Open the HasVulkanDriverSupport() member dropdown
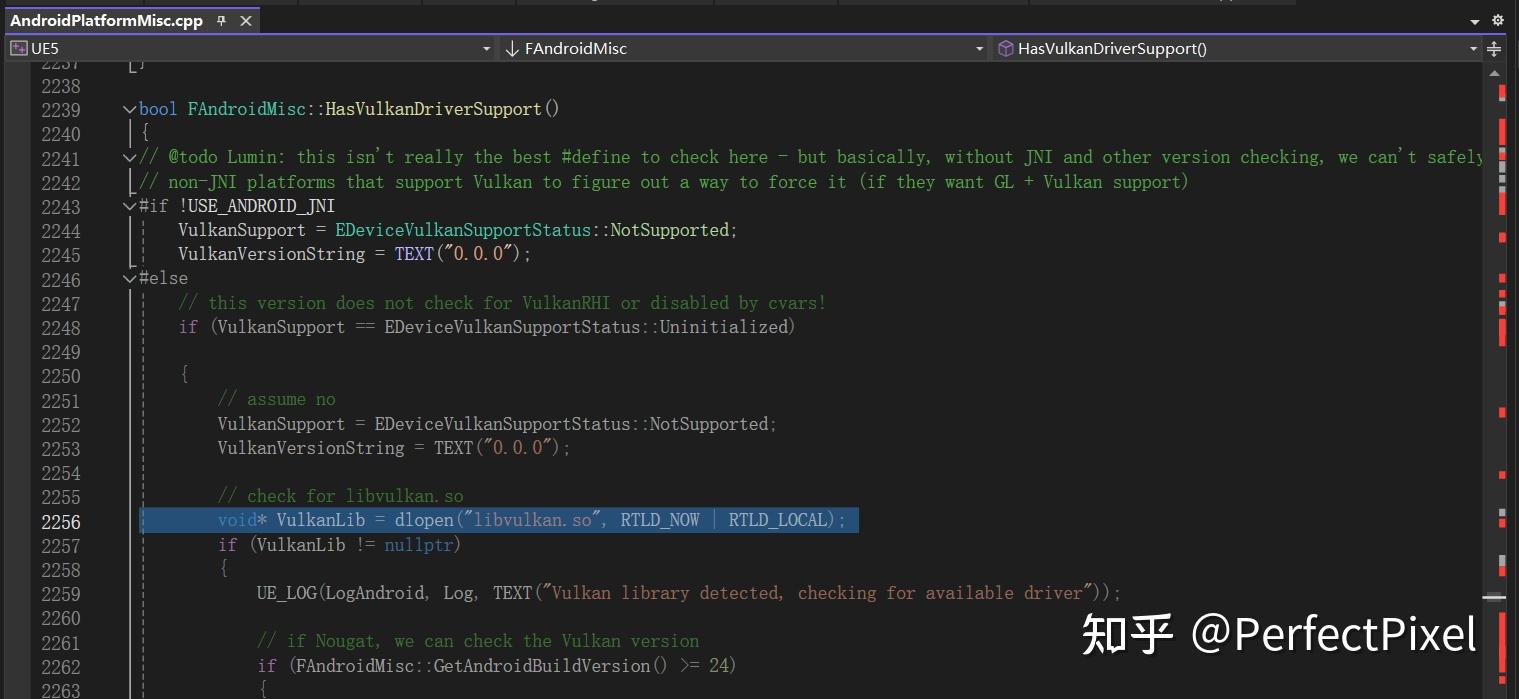 pos(1470,47)
